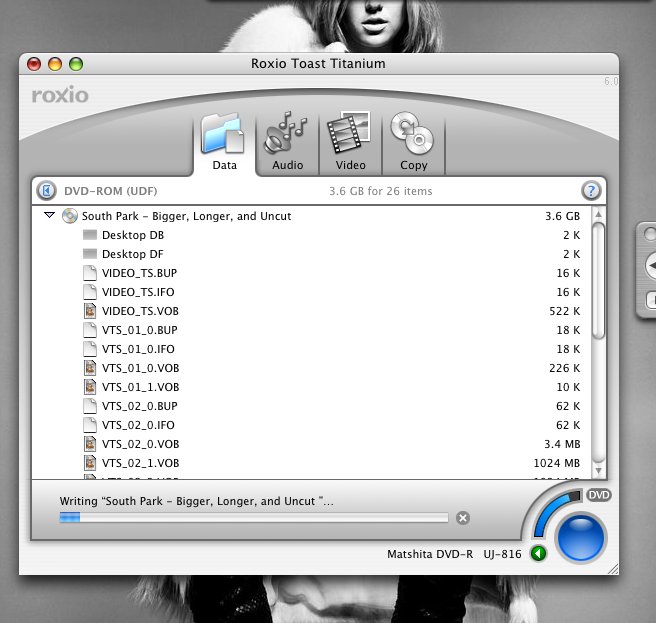Click the VTS_02_1.VOB movie icon
Screen dimensions: 656x623
[90, 463]
